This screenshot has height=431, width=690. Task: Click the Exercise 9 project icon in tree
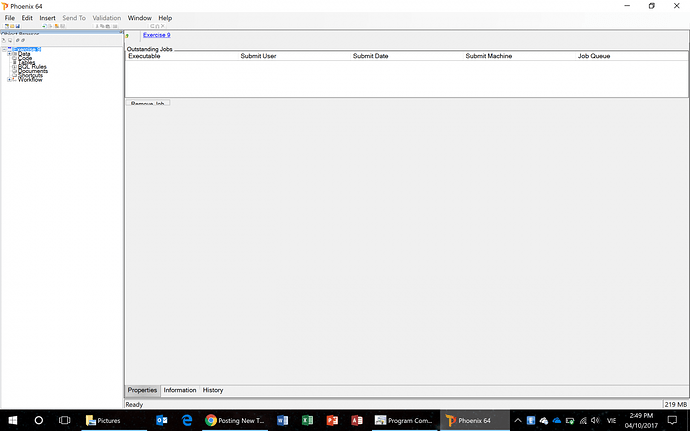pos(10,49)
